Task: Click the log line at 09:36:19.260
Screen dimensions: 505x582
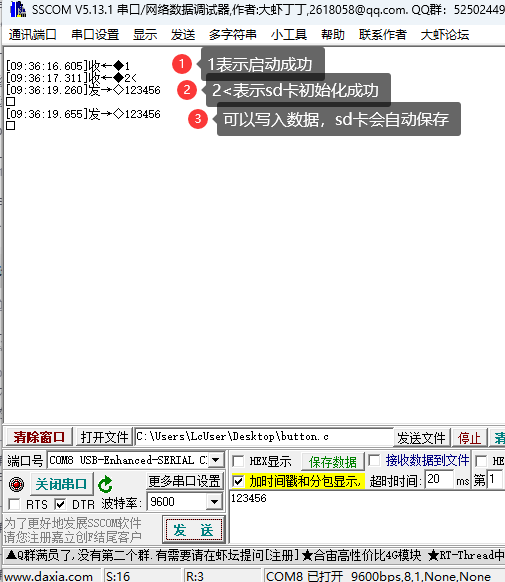Action: click(83, 90)
